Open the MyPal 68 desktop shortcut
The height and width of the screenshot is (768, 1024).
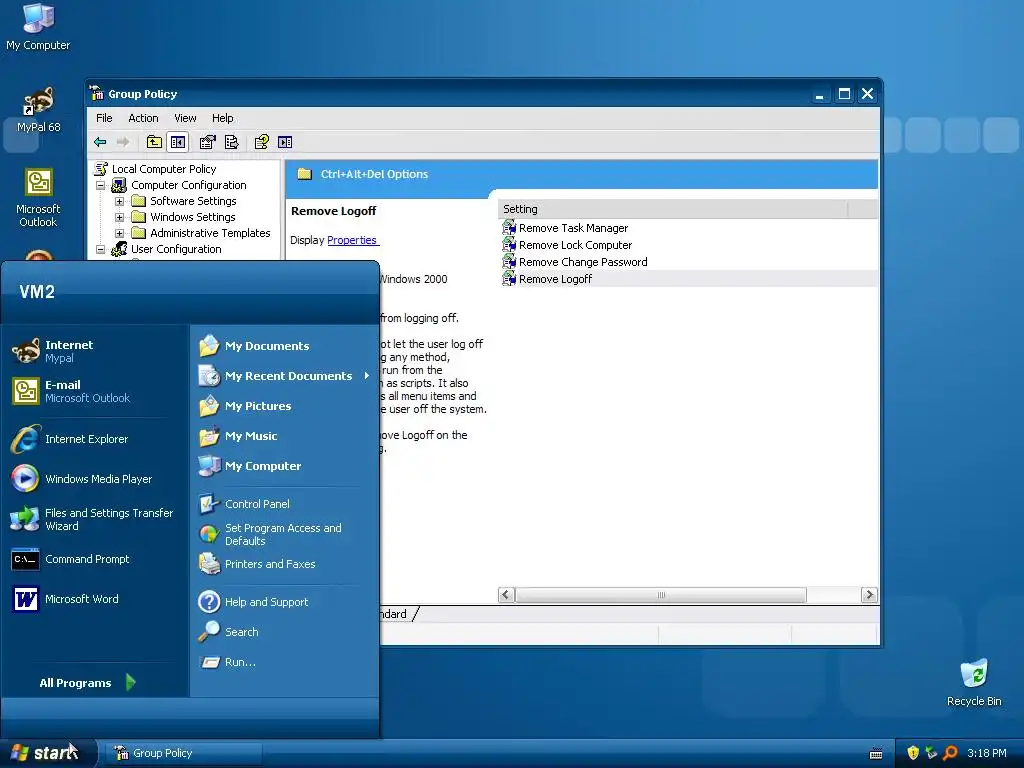tap(38, 109)
